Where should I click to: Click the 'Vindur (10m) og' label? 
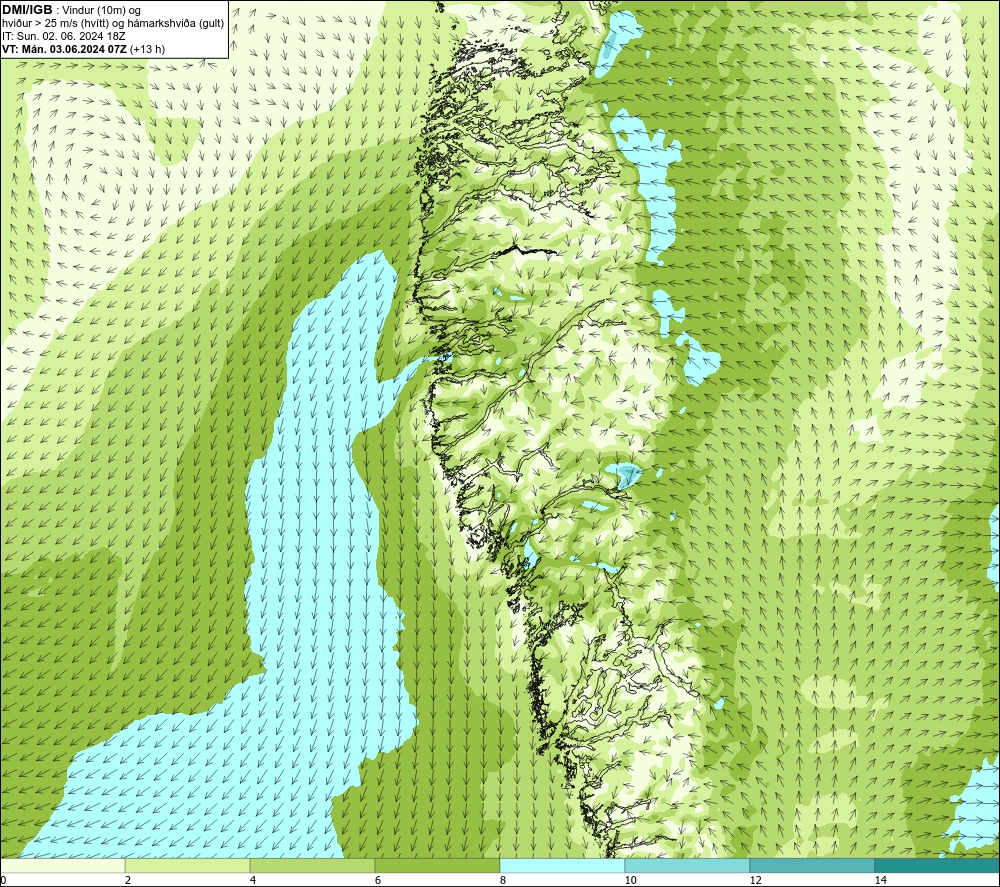coord(101,11)
